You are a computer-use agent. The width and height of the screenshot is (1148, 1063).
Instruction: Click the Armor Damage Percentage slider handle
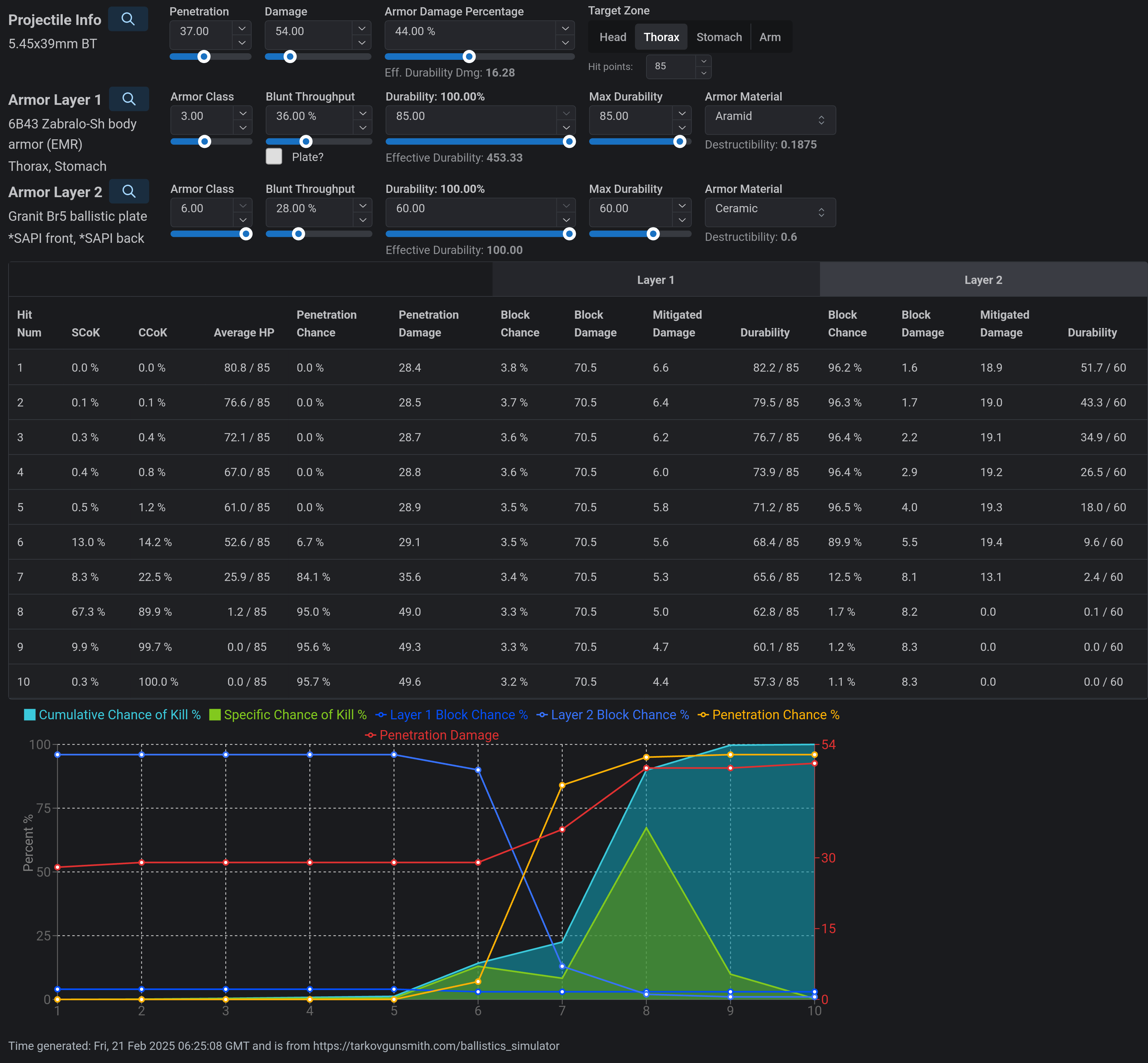click(469, 57)
